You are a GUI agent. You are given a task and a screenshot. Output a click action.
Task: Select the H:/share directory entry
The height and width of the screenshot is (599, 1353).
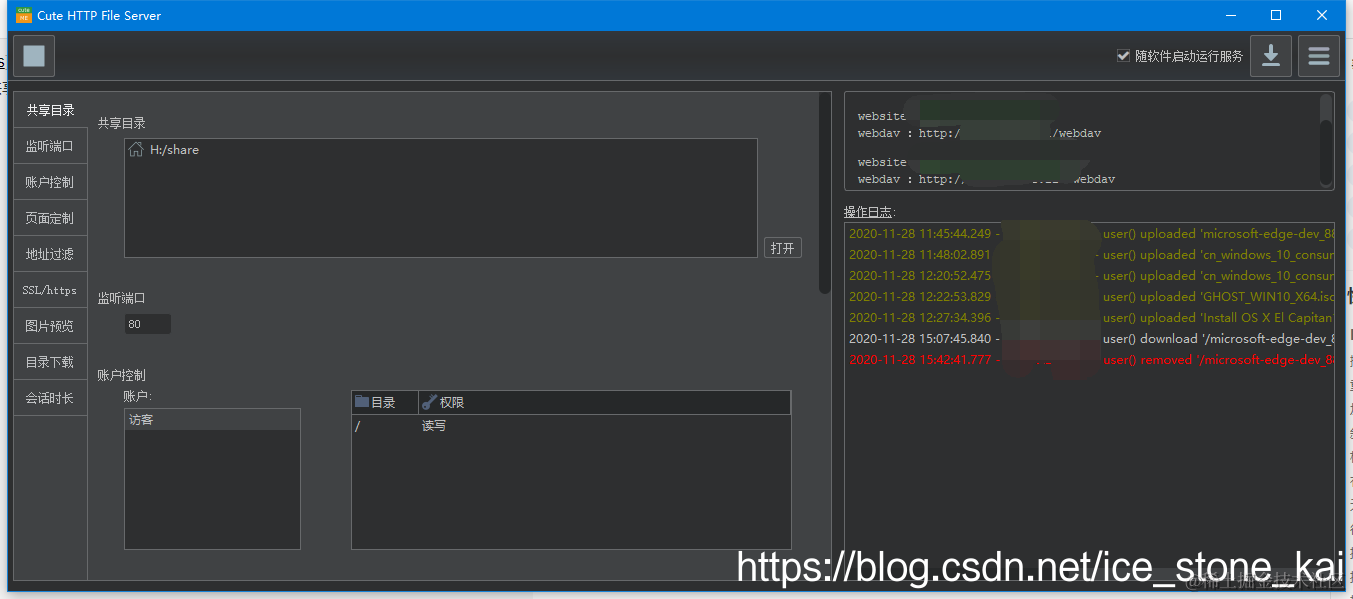point(441,149)
